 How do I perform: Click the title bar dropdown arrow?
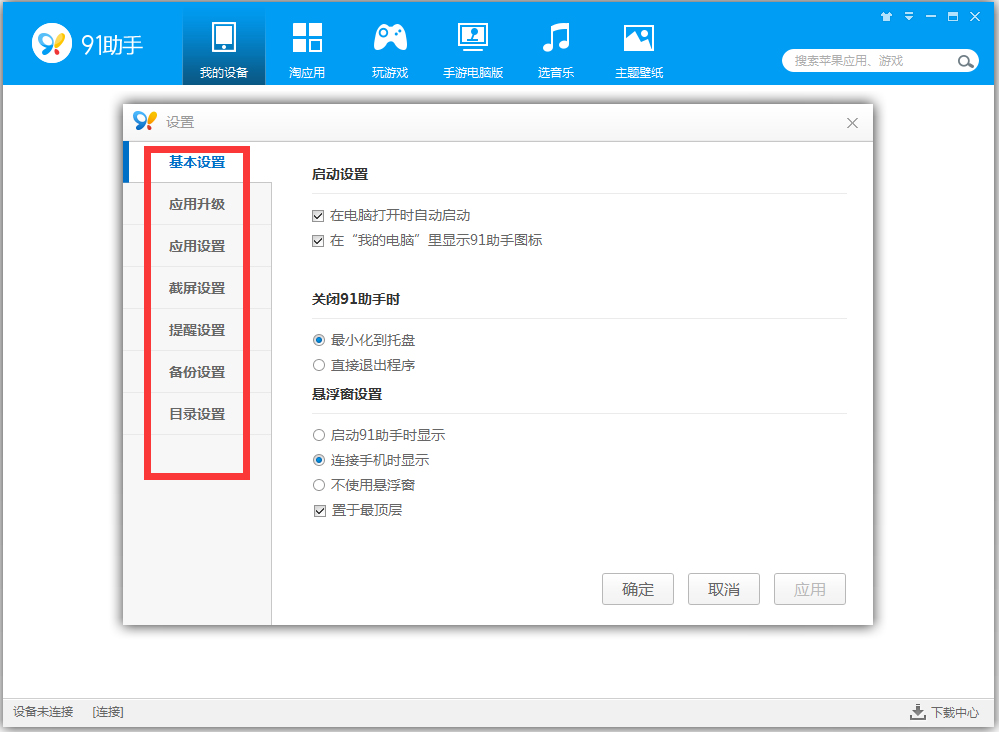click(908, 16)
